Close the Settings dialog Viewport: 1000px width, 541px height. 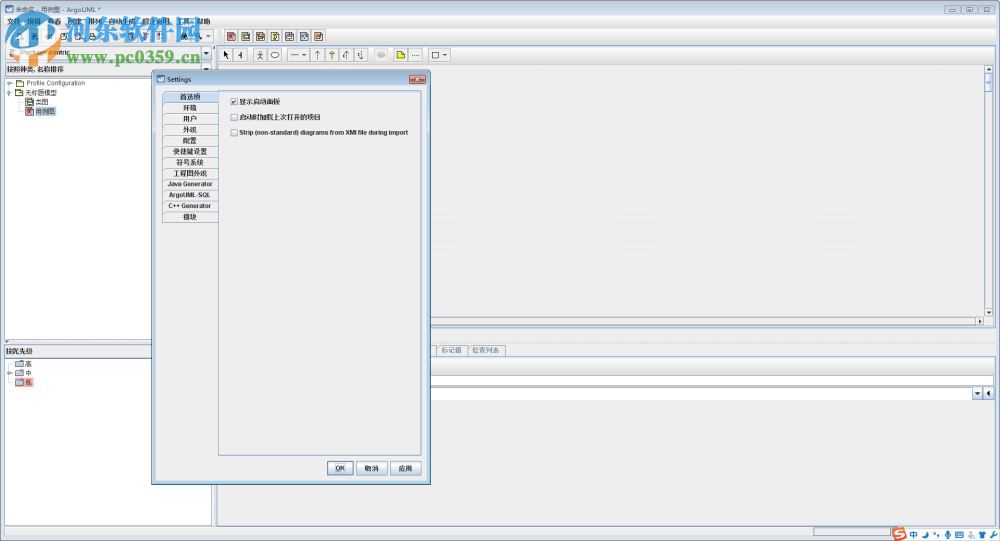[417, 79]
